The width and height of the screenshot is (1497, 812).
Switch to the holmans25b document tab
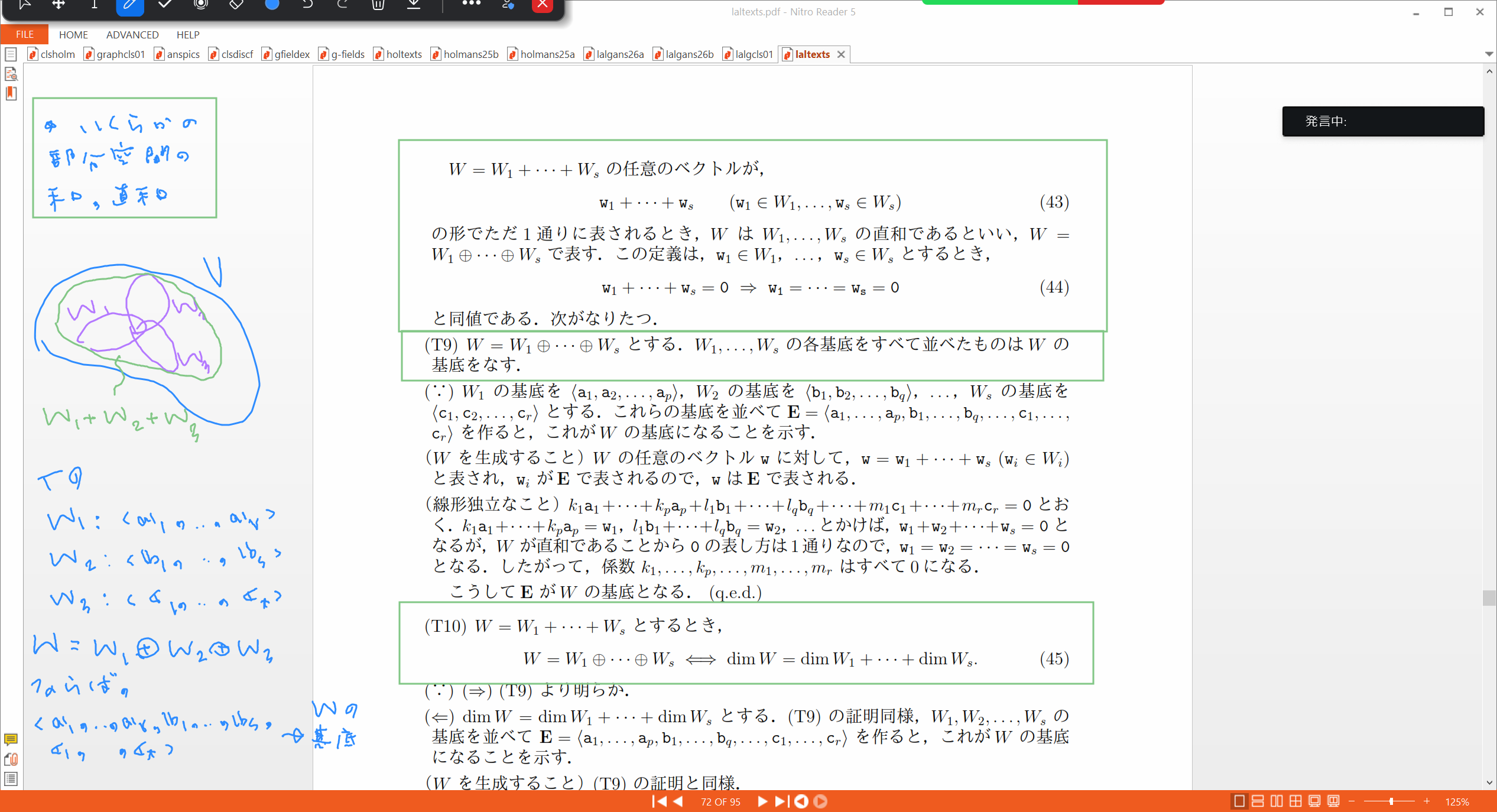pyautogui.click(x=465, y=54)
